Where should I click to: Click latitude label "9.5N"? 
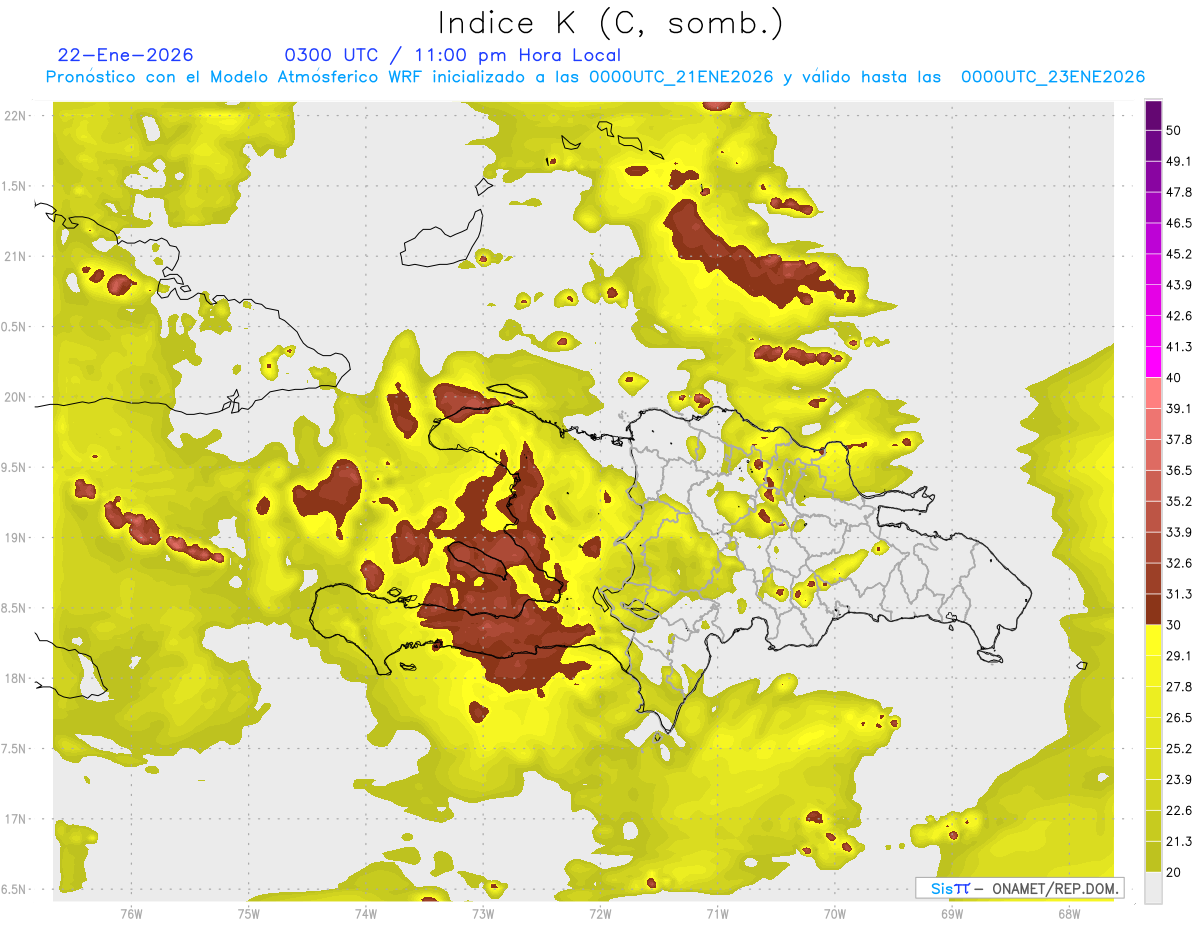pos(15,467)
